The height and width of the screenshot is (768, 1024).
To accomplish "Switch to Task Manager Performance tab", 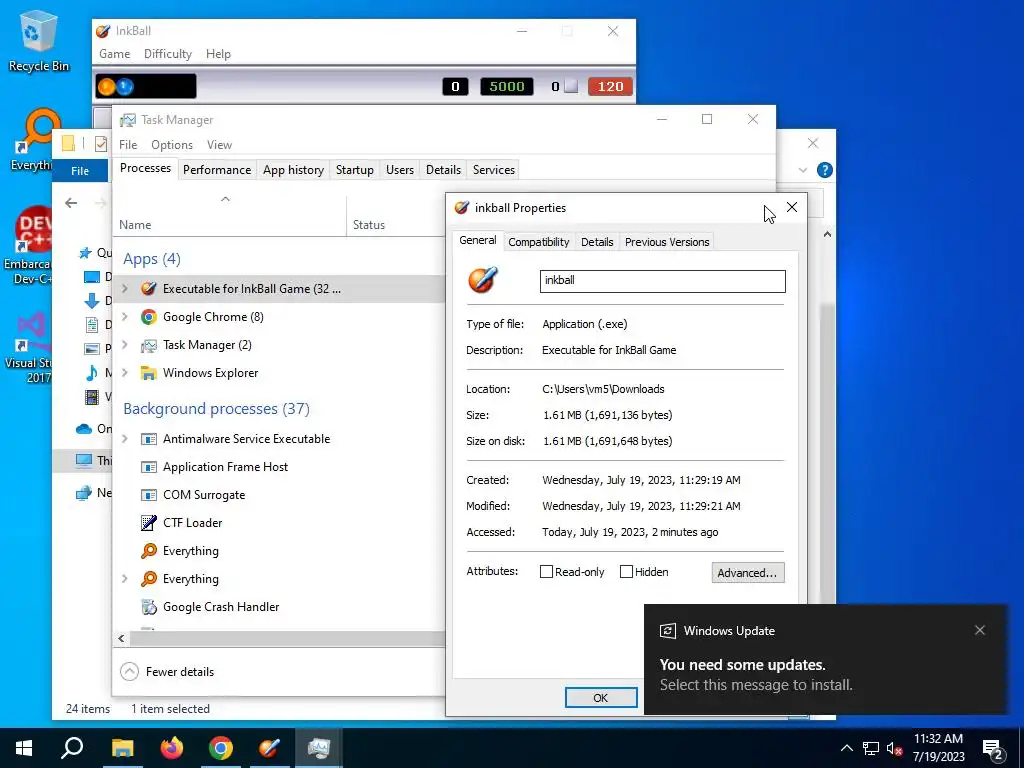I will (x=217, y=170).
